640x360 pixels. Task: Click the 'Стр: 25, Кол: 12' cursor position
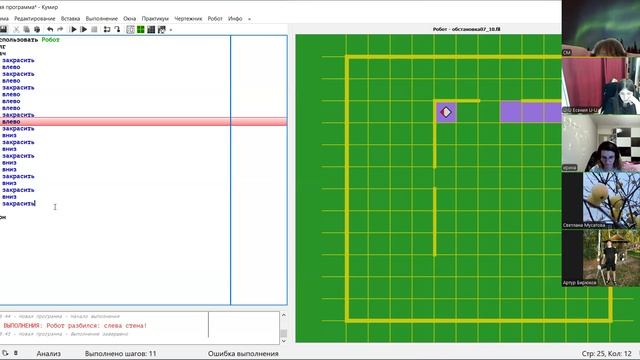pos(607,353)
